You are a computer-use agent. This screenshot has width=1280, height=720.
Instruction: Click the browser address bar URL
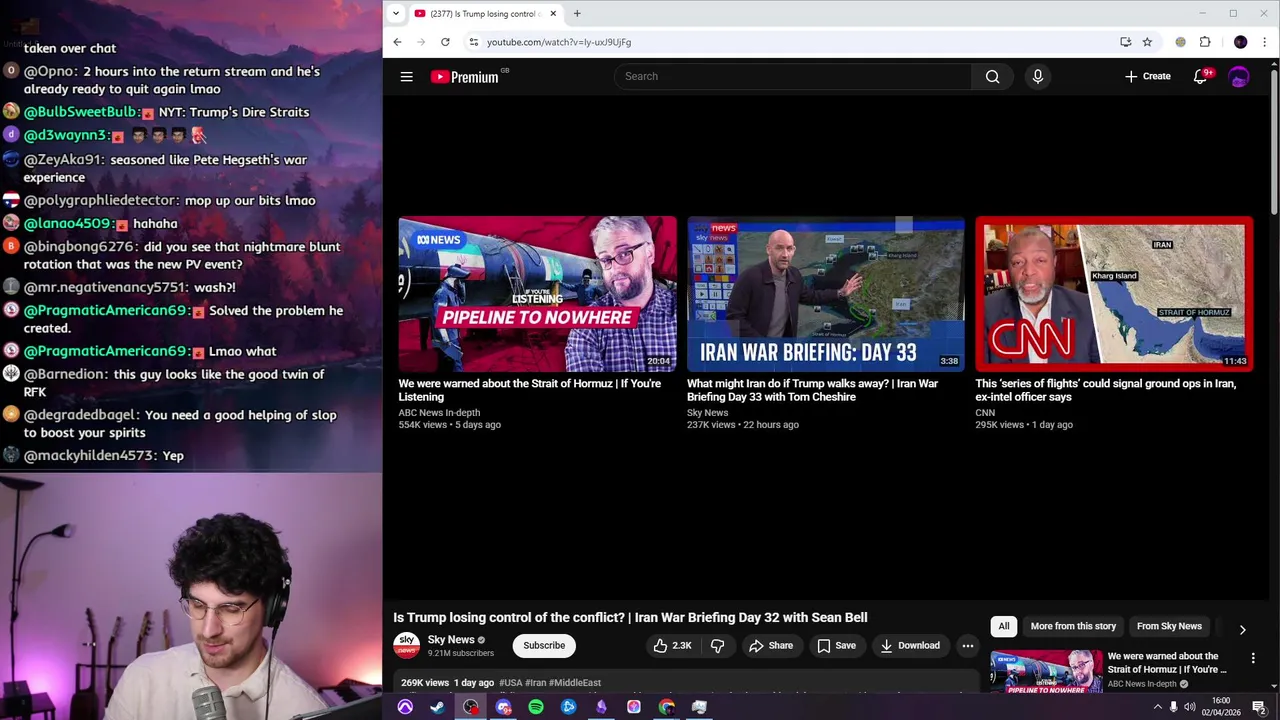[x=559, y=42]
